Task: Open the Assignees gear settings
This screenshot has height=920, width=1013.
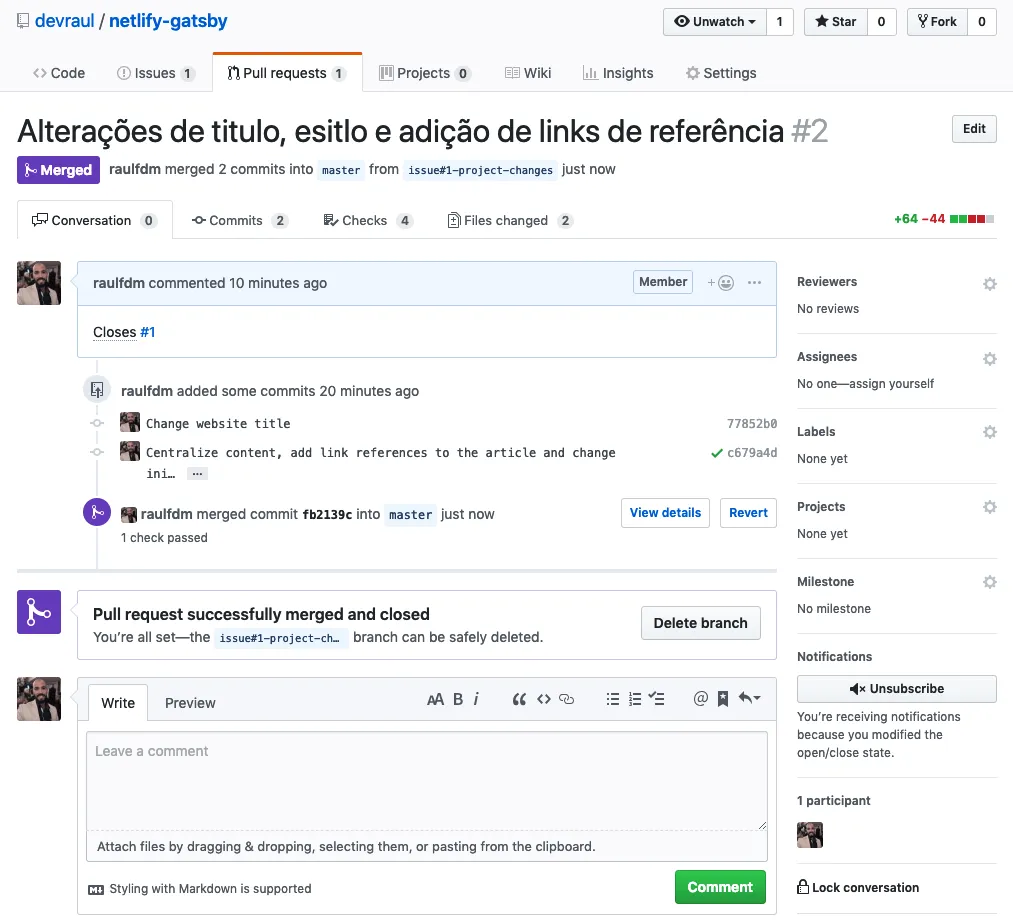Action: coord(990,359)
